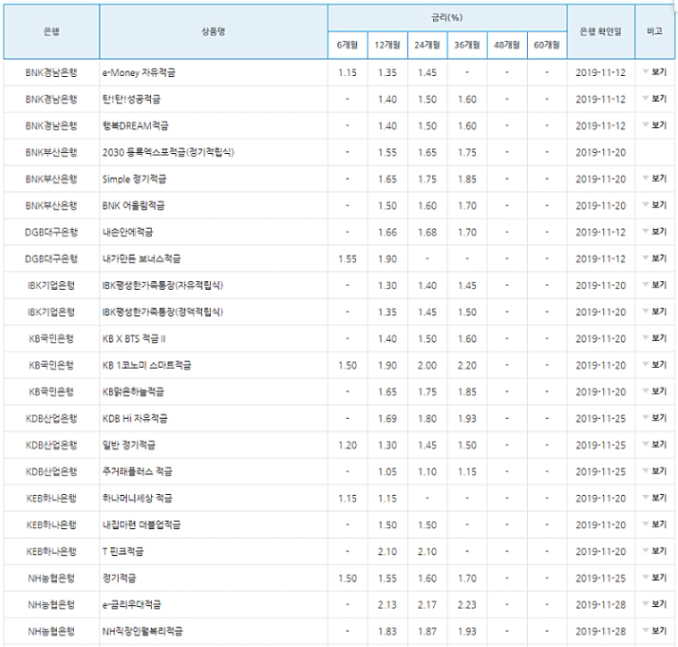Click bank name KEB하나은행 in T 핀크적금 row
This screenshot has width=678, height=647.
point(51,551)
